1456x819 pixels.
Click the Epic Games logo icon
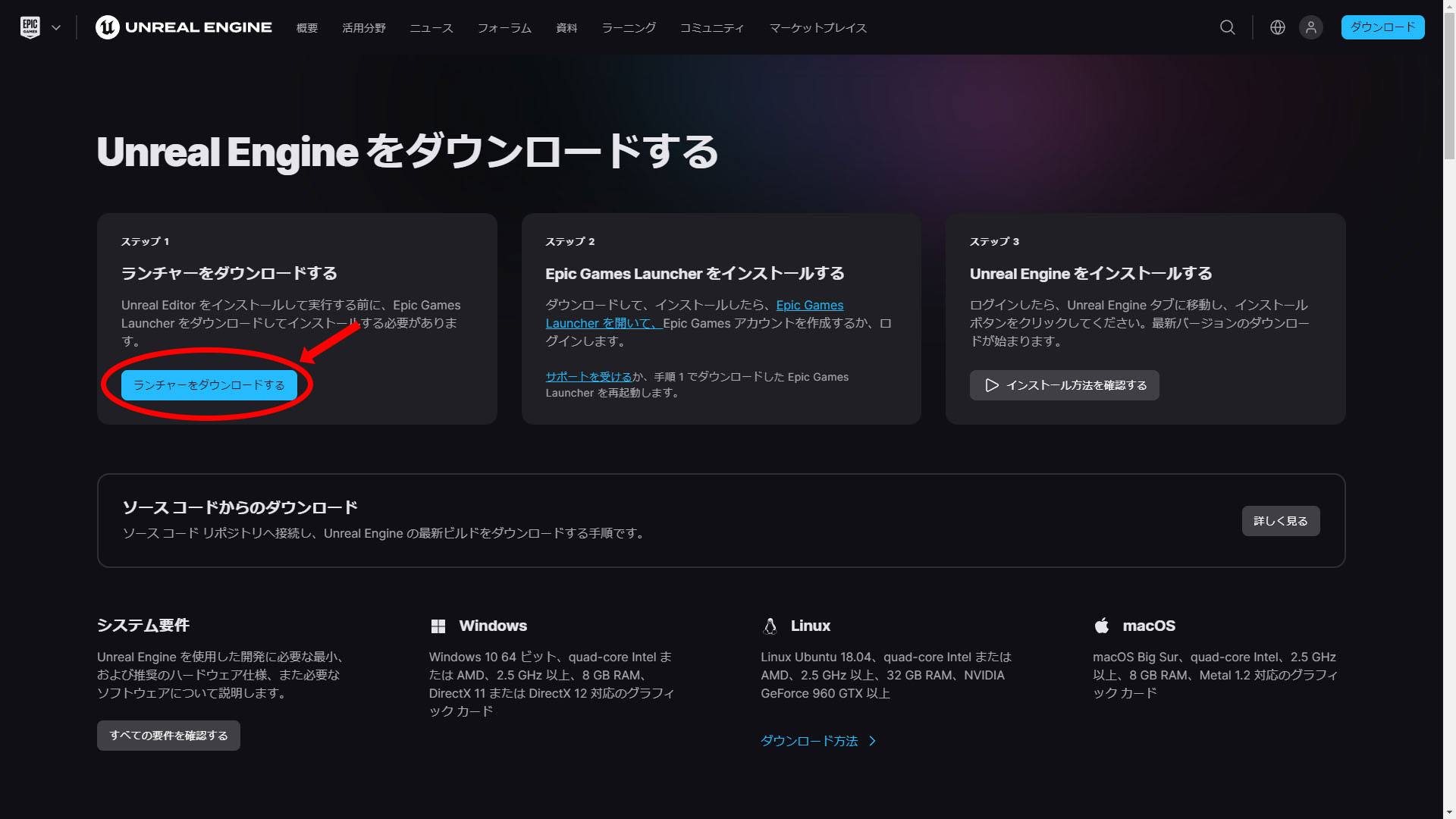pyautogui.click(x=30, y=27)
